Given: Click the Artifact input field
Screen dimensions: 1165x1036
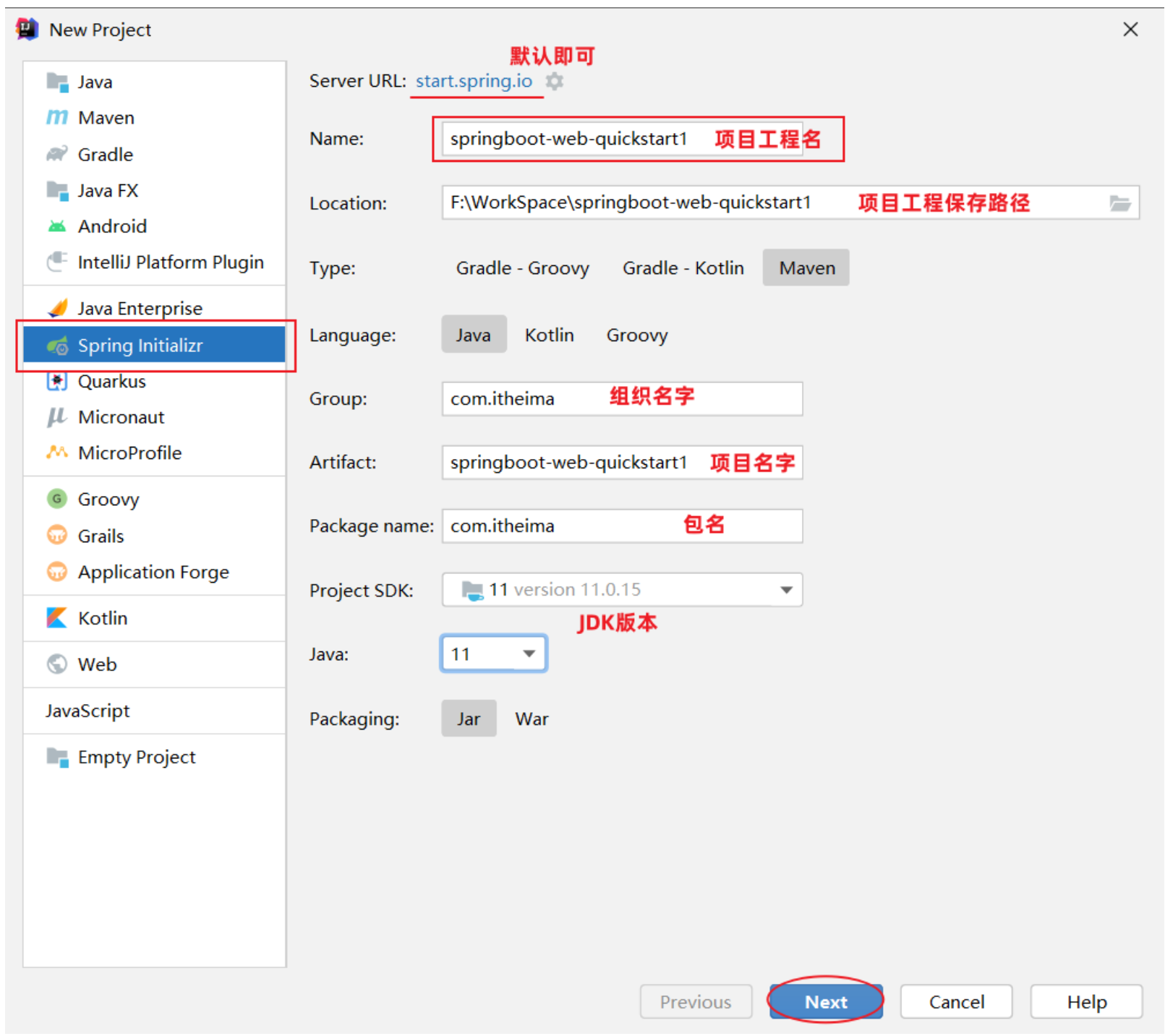Looking at the screenshot, I should click(x=623, y=463).
